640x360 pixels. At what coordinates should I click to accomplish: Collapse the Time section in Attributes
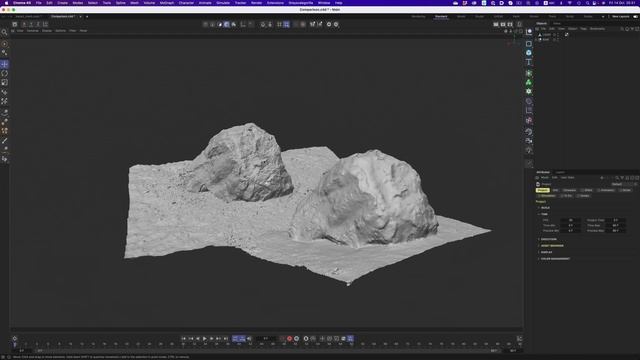pos(544,214)
